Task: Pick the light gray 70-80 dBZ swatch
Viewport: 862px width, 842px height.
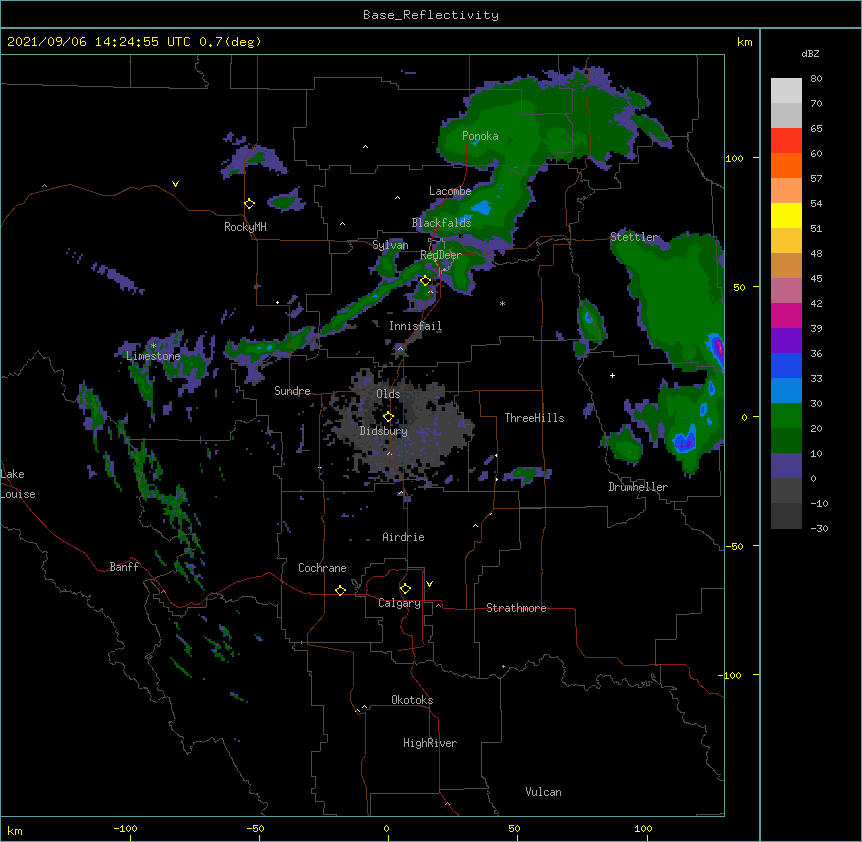Action: pos(786,90)
